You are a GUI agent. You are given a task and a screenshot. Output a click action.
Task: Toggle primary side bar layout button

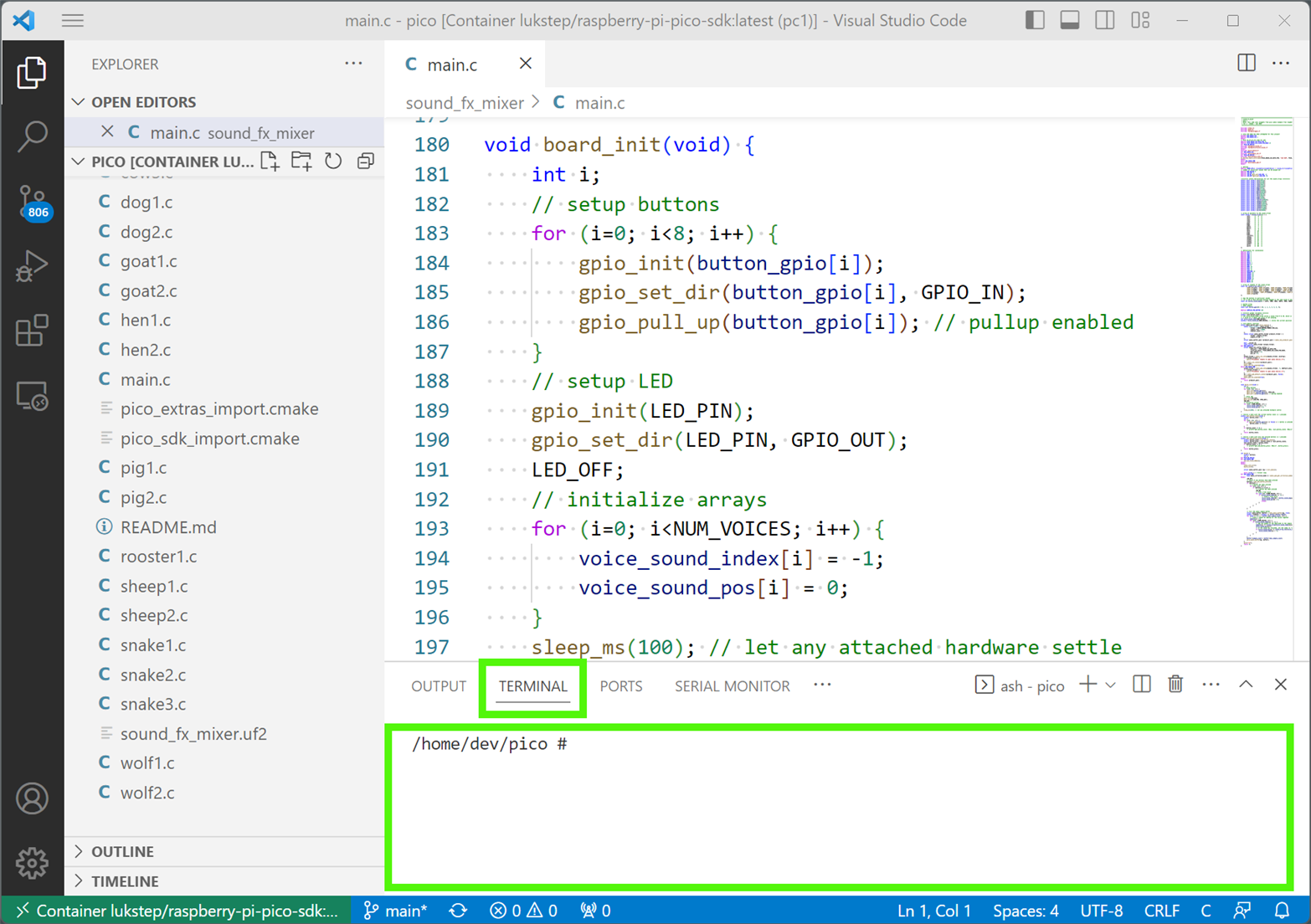click(x=1035, y=20)
